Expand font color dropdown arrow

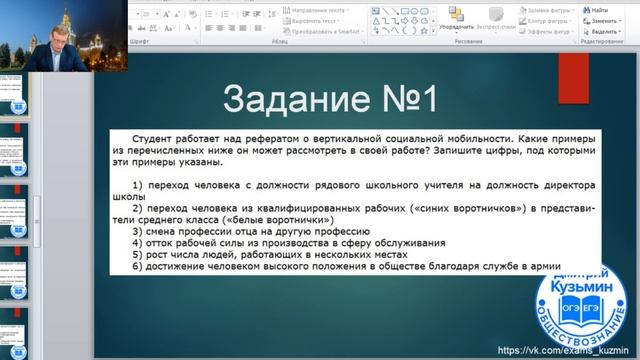coord(195,28)
